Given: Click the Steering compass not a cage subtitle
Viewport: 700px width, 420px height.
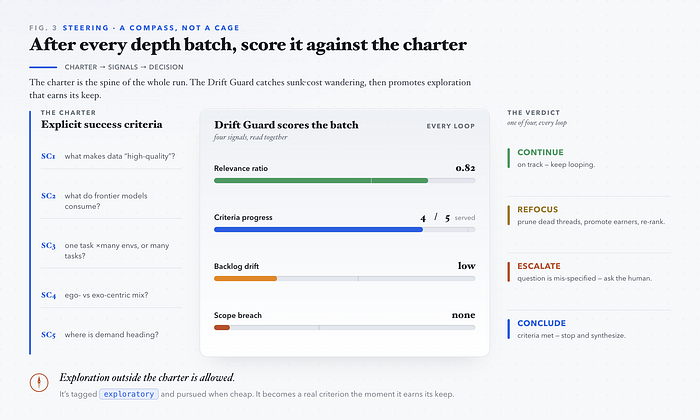Looking at the screenshot, I should point(151,28).
